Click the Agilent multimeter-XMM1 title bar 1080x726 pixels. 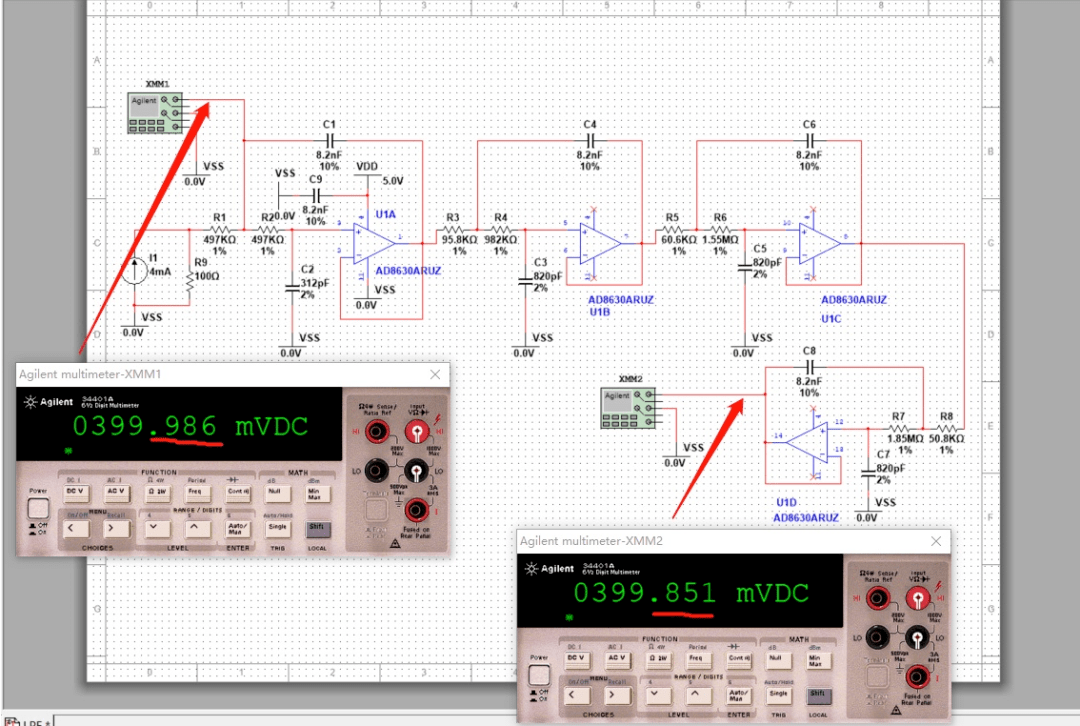(233, 375)
